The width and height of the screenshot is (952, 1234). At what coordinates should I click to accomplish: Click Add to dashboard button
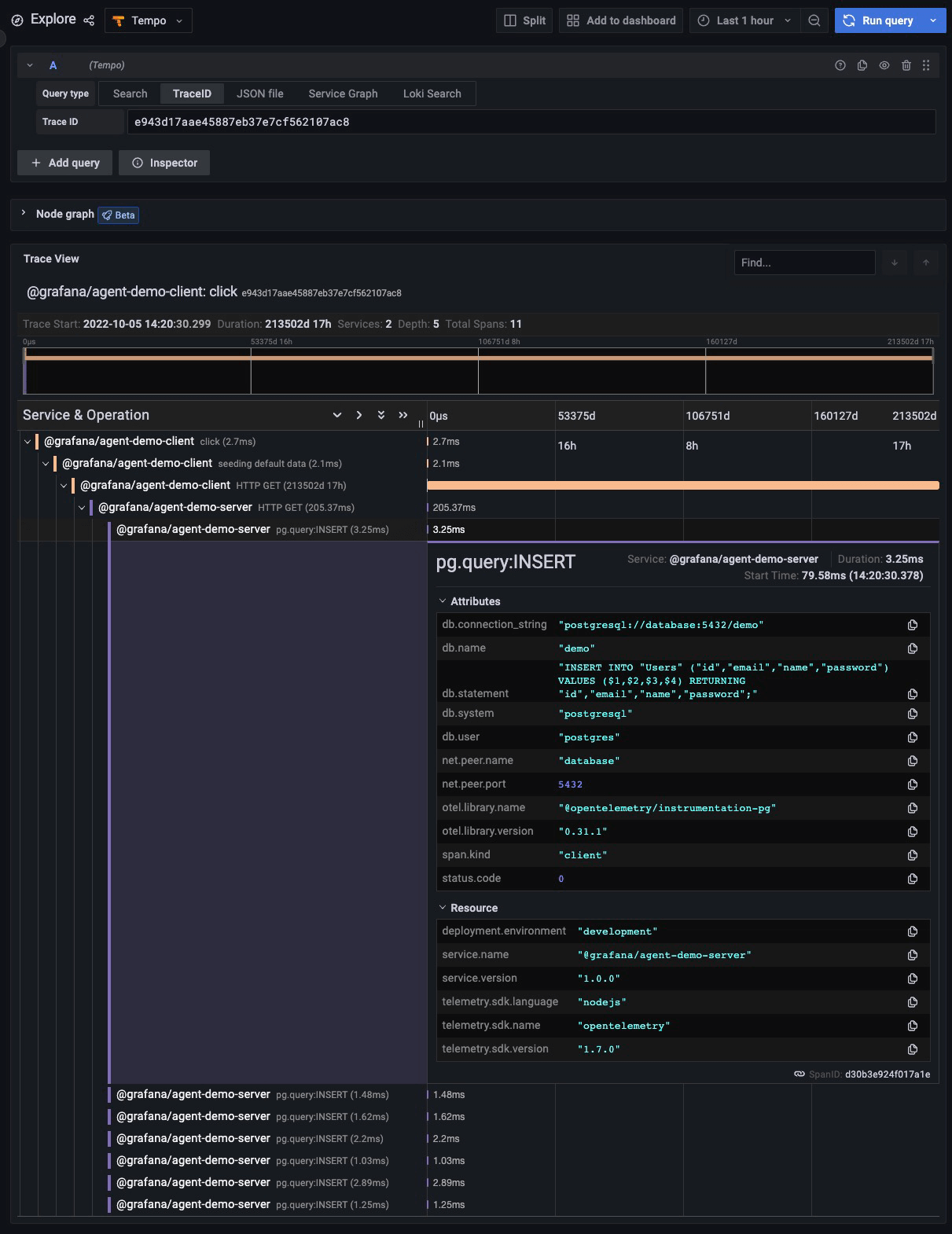click(x=621, y=20)
